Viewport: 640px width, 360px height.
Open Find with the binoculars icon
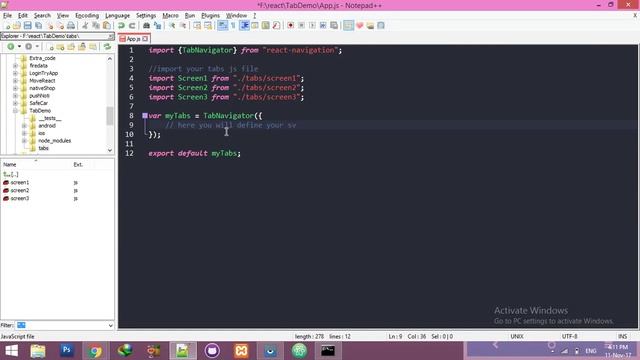click(x=146, y=26)
